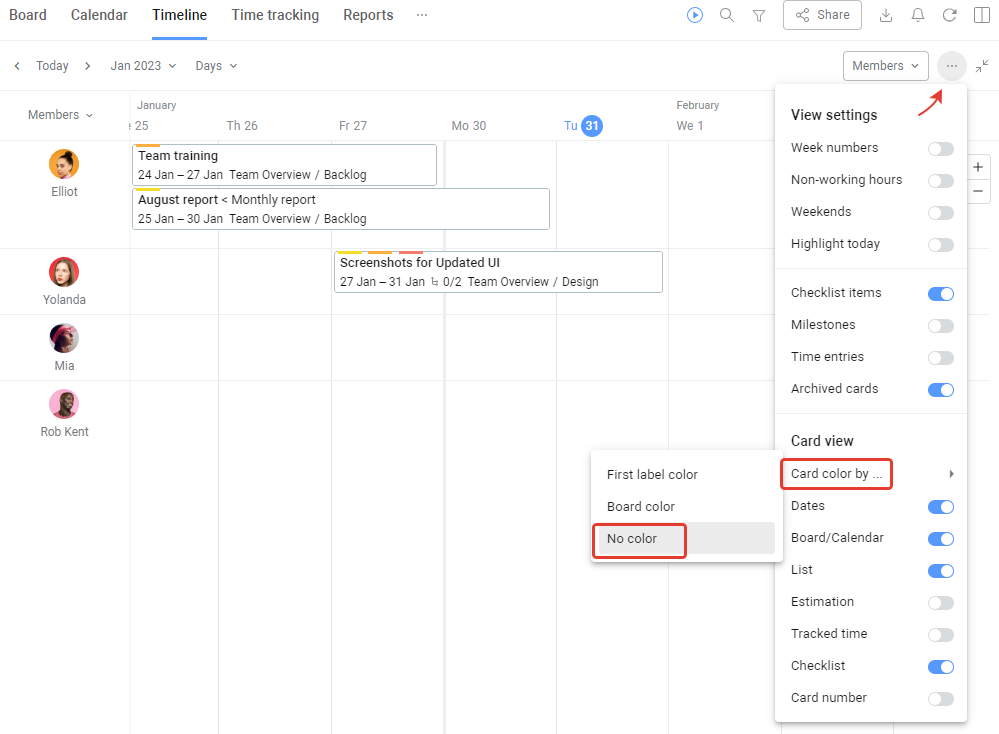
Task: Enable the Time entries toggle
Action: tap(940, 357)
